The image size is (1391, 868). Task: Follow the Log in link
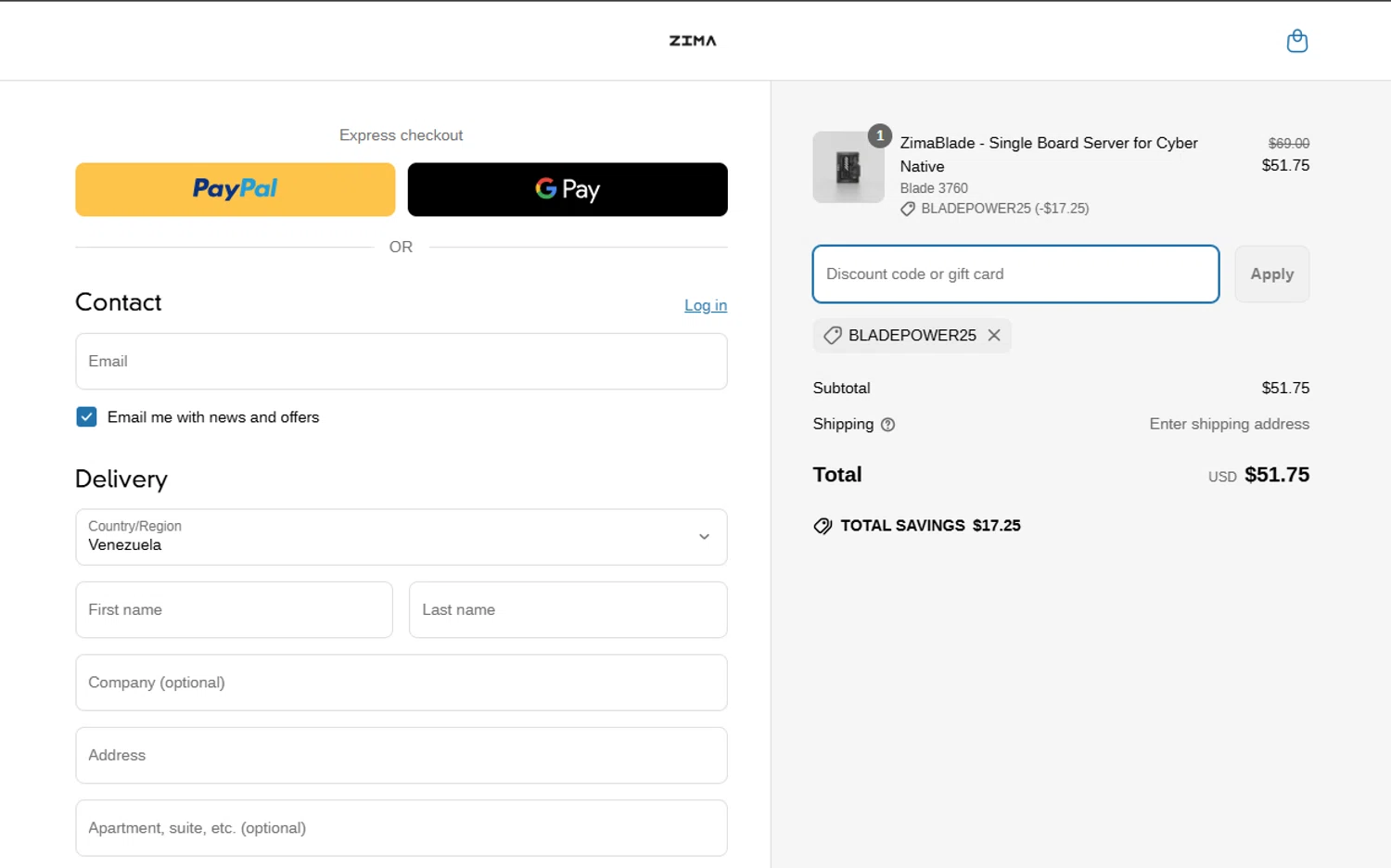[x=706, y=305]
